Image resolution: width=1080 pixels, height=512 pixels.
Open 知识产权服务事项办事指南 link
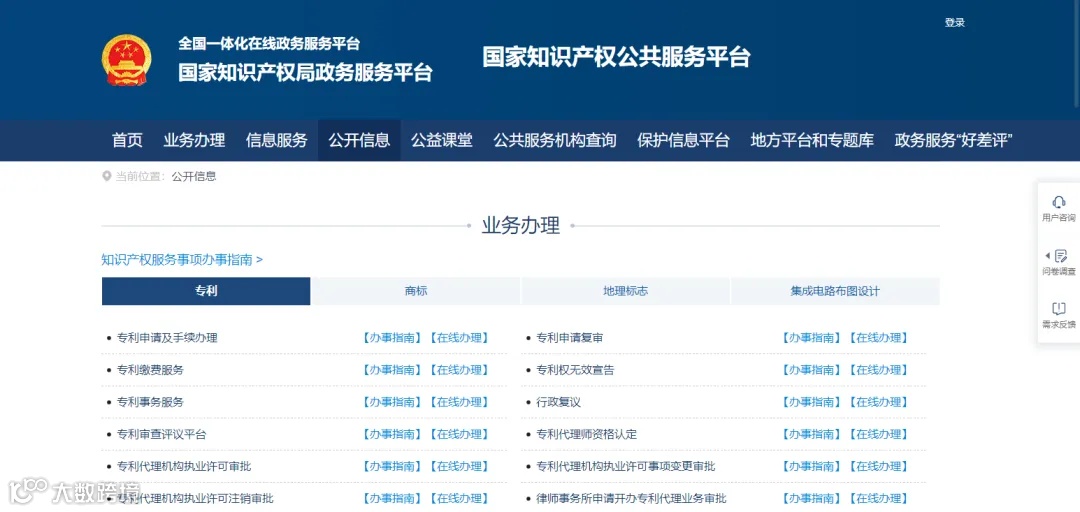click(x=182, y=260)
